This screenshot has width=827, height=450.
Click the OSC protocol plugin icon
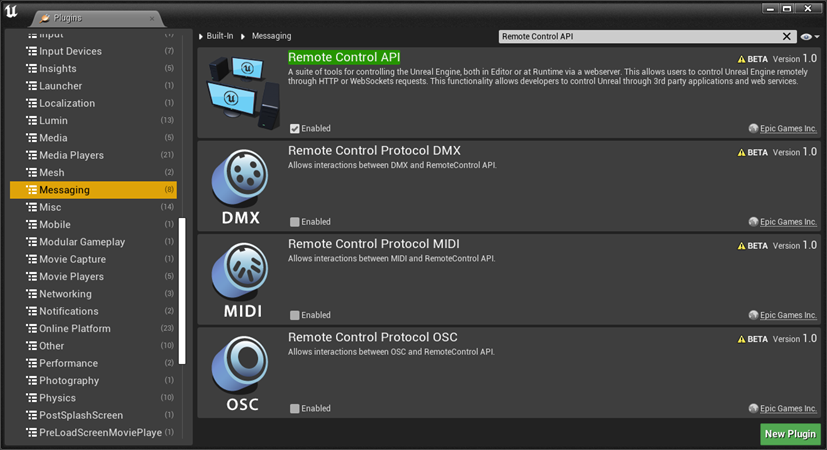(x=241, y=374)
